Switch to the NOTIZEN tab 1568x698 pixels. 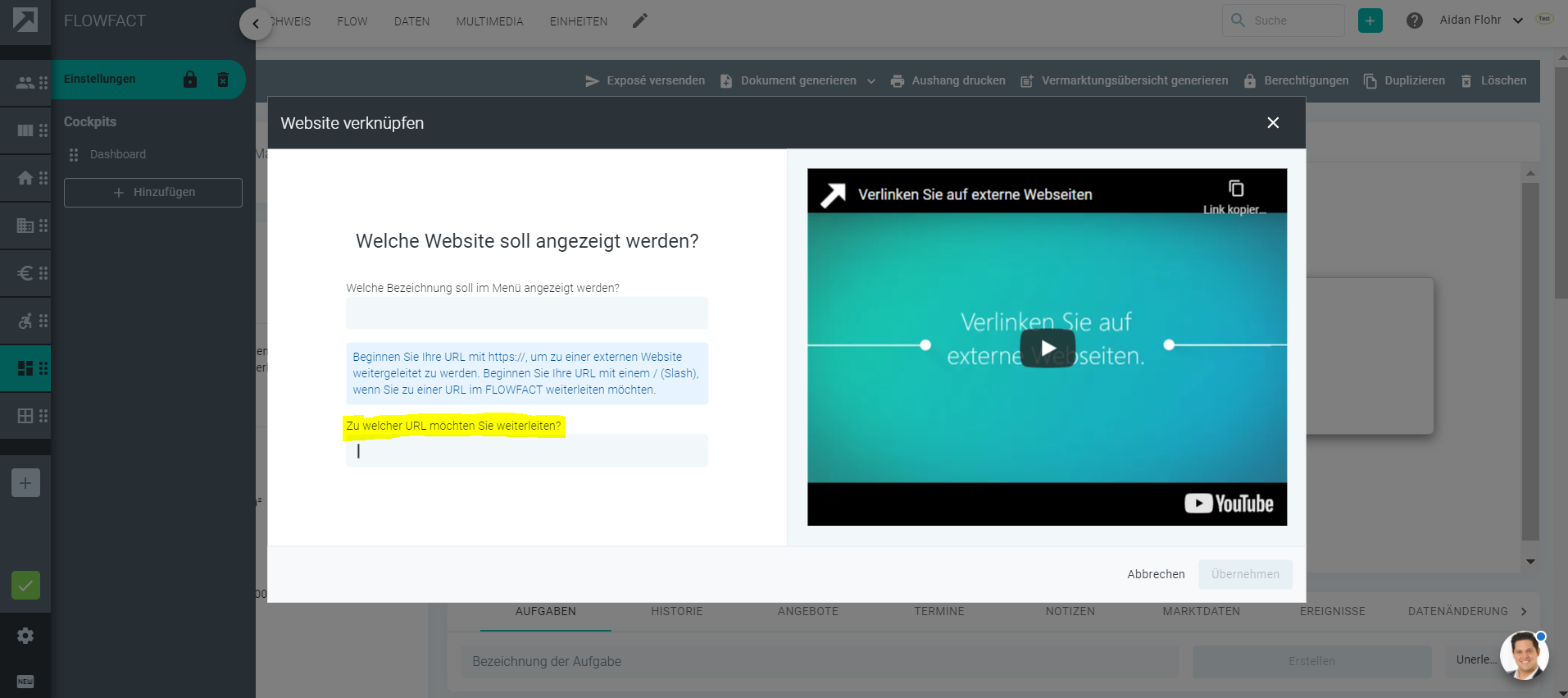pyautogui.click(x=1070, y=611)
